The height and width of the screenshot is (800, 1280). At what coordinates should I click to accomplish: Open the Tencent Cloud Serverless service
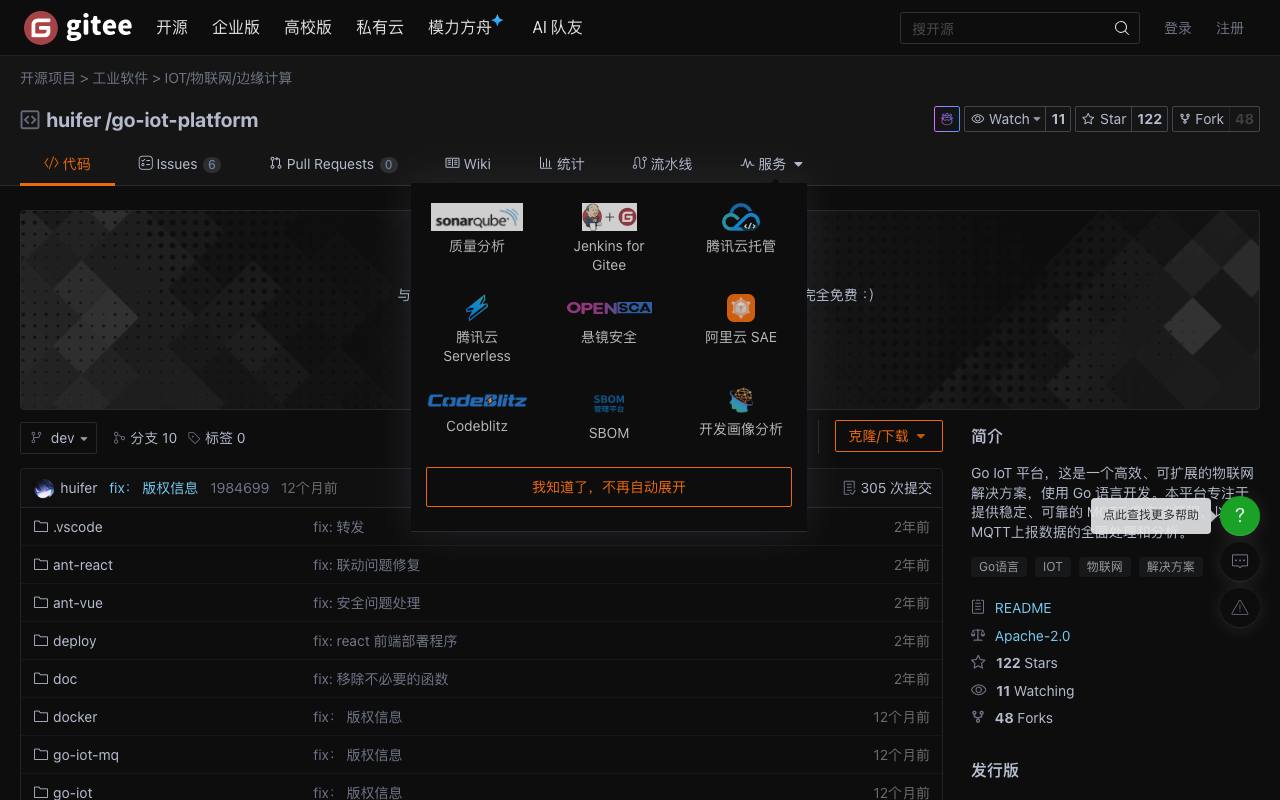(x=477, y=329)
